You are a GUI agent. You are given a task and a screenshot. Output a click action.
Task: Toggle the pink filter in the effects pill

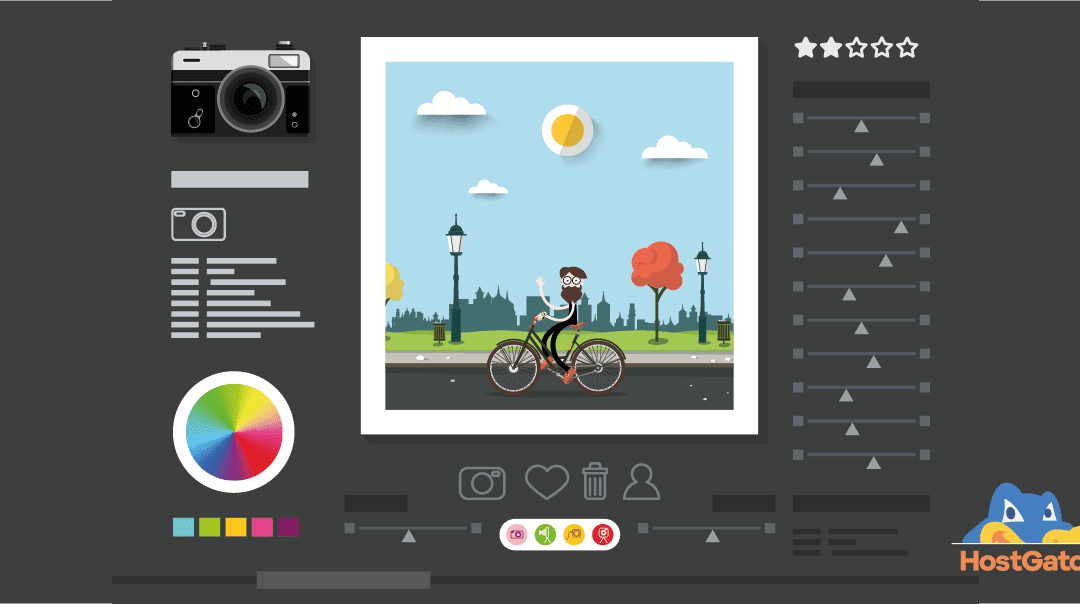[517, 533]
